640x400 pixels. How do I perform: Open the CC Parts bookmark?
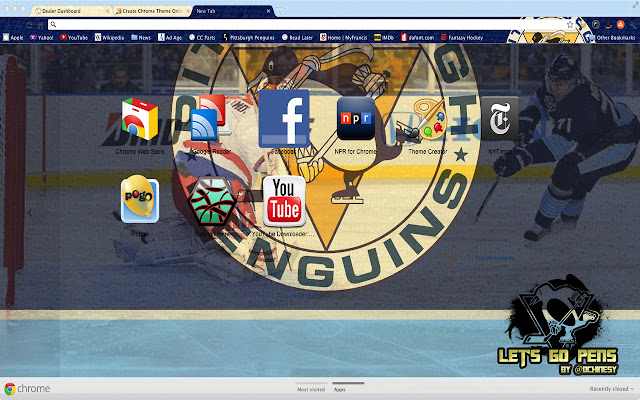click(x=202, y=38)
